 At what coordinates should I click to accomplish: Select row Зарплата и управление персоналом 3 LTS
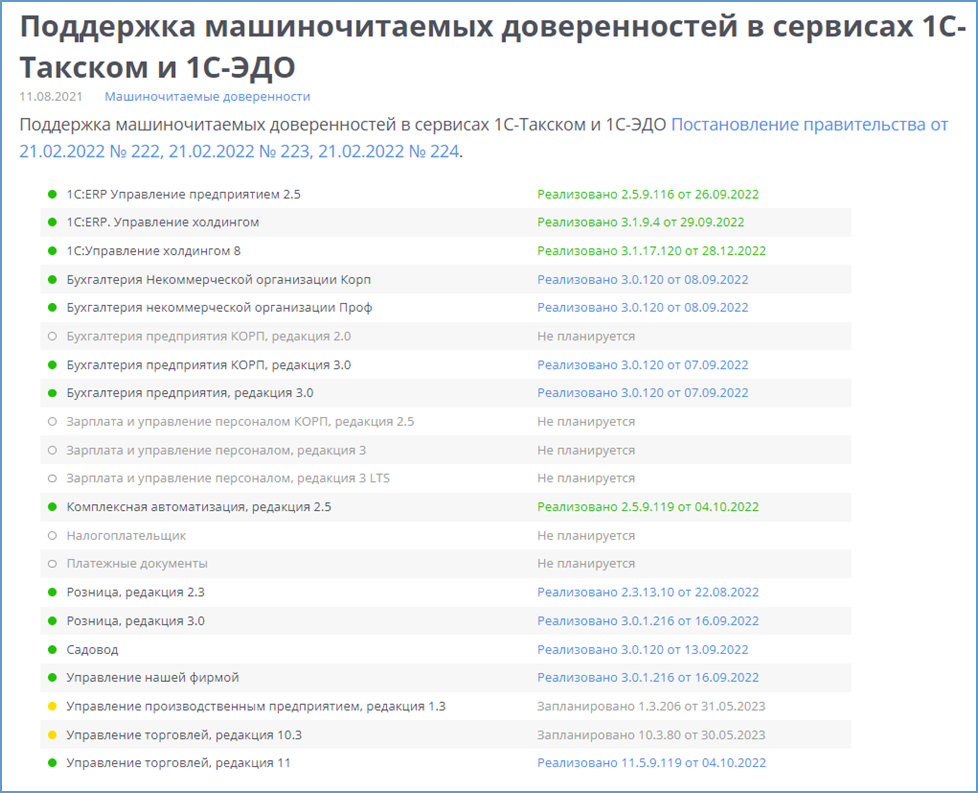tap(446, 479)
